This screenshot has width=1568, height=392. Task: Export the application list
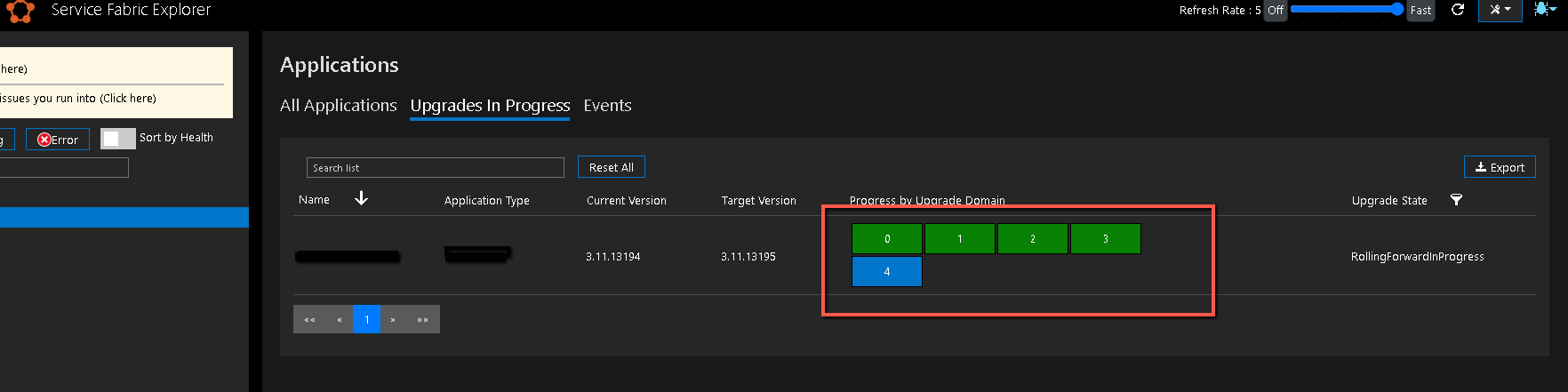tap(1500, 167)
